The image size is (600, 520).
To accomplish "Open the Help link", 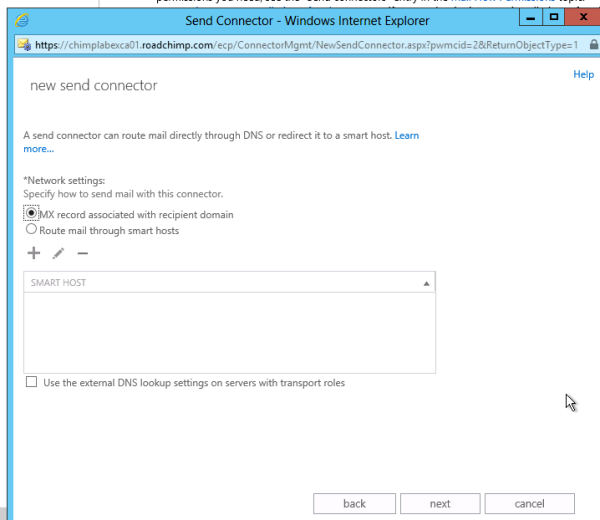I will 583,74.
